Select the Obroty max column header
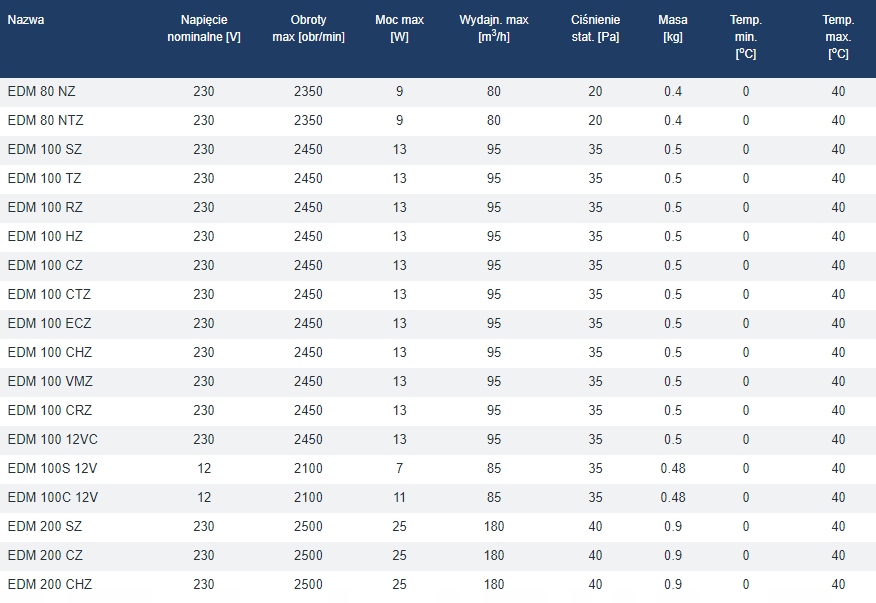This screenshot has height=603, width=876. click(308, 29)
